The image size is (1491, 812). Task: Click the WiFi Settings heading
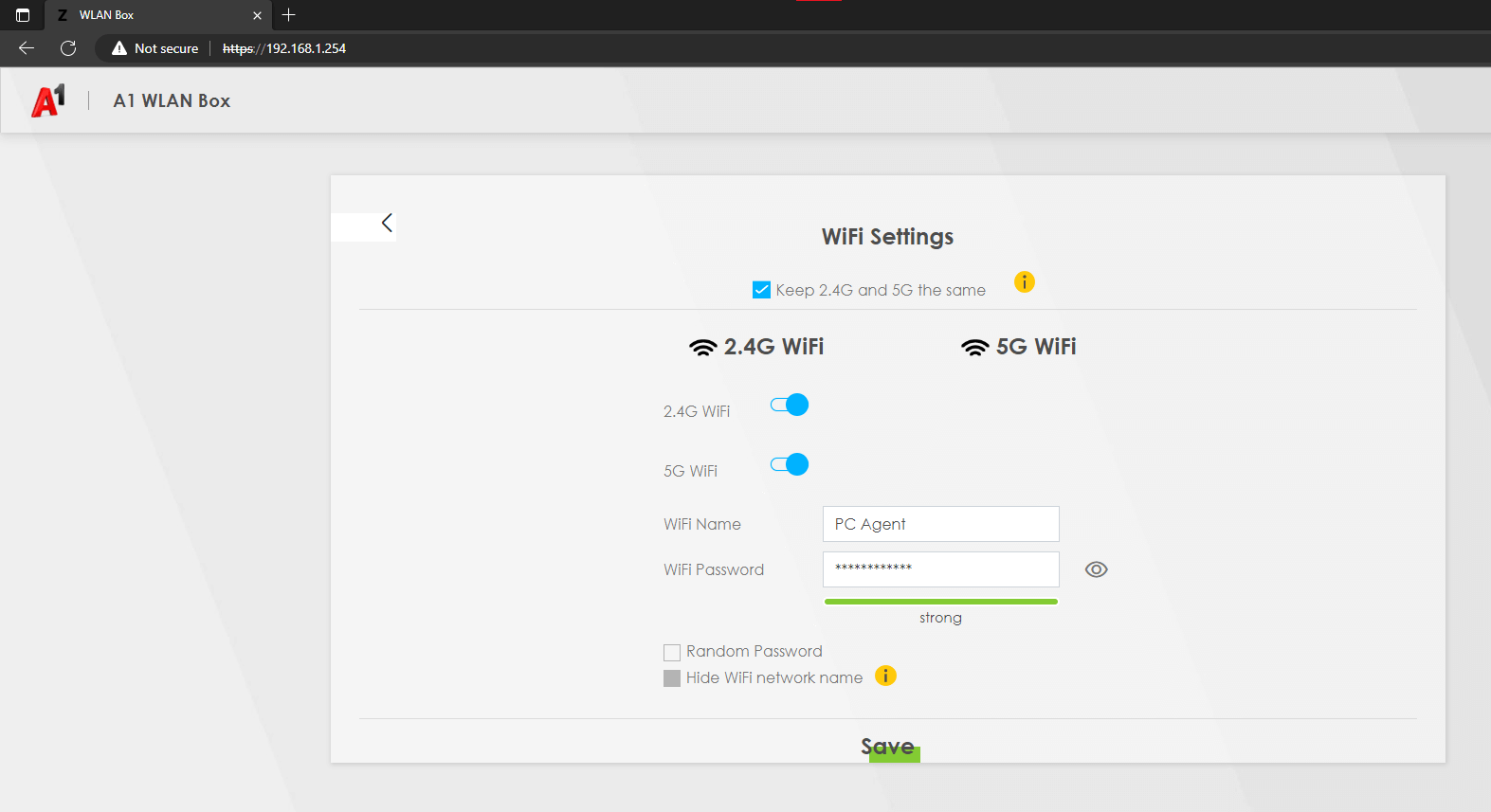tap(888, 237)
